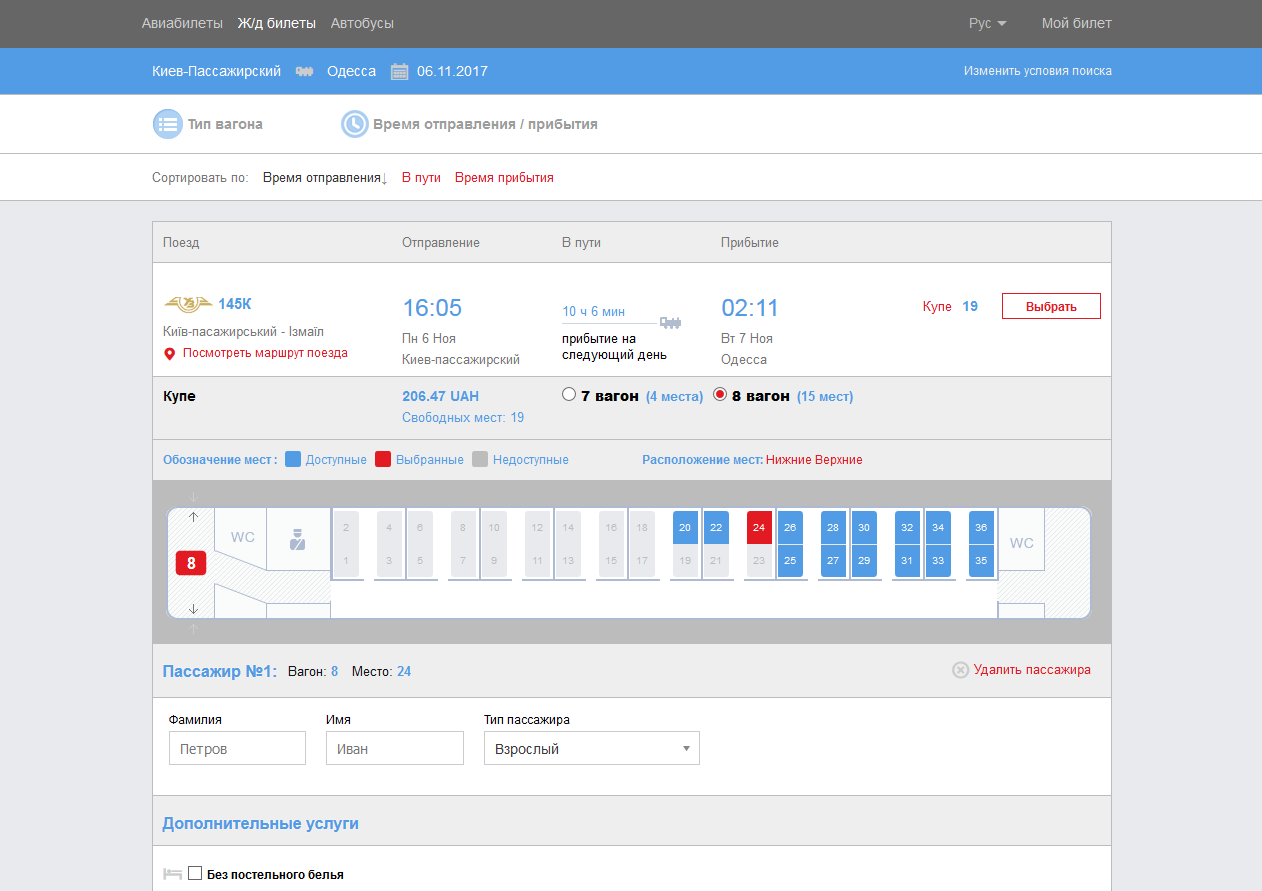Switch to the 'Автобусы' tab

click(362, 23)
